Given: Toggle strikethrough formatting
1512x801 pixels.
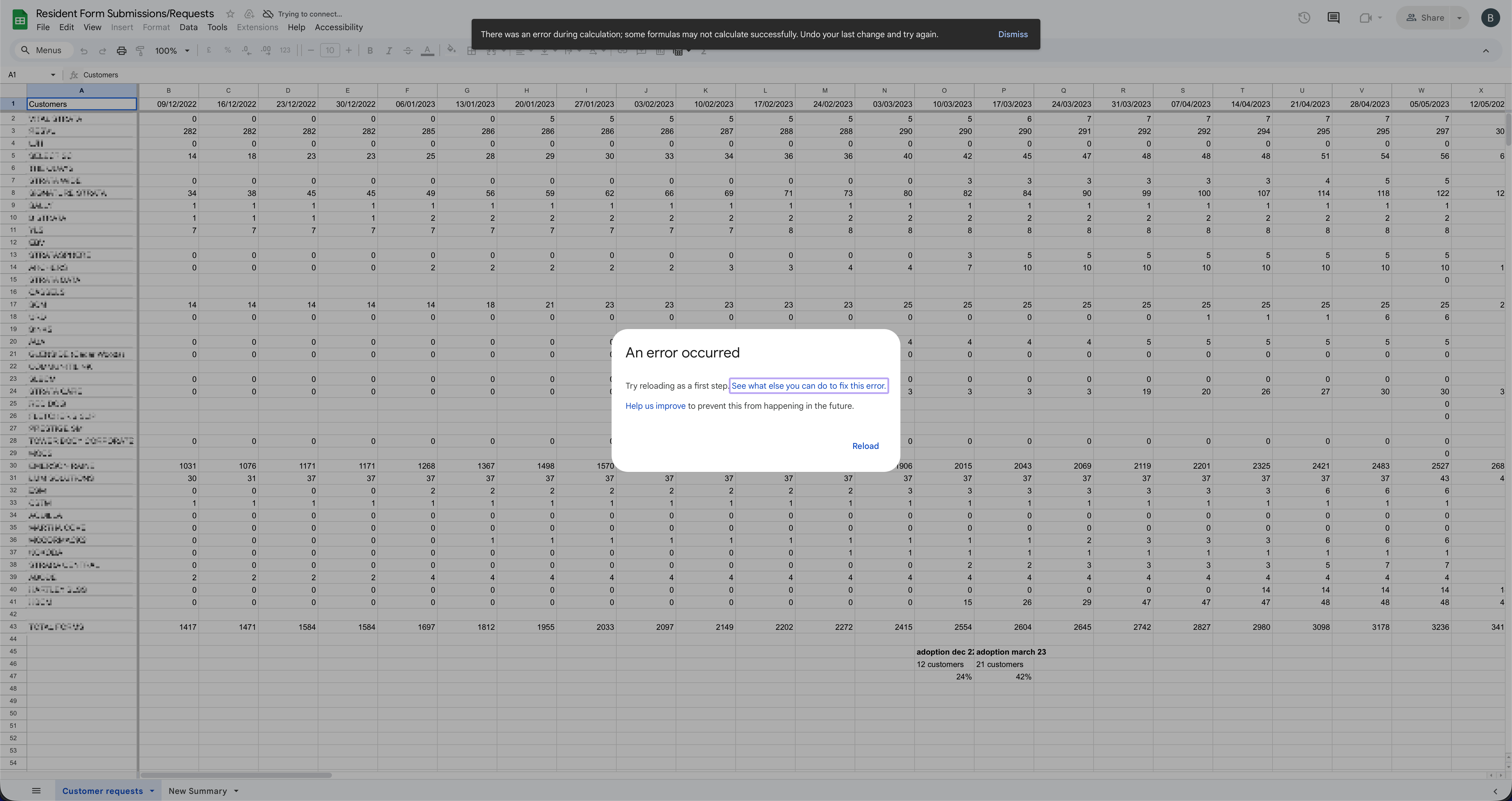Looking at the screenshot, I should (x=408, y=51).
